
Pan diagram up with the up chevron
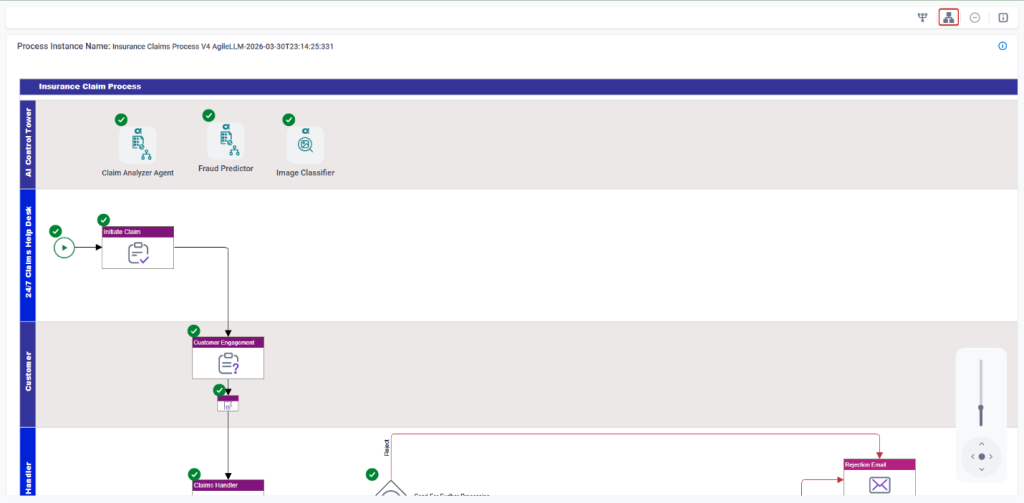(981, 444)
